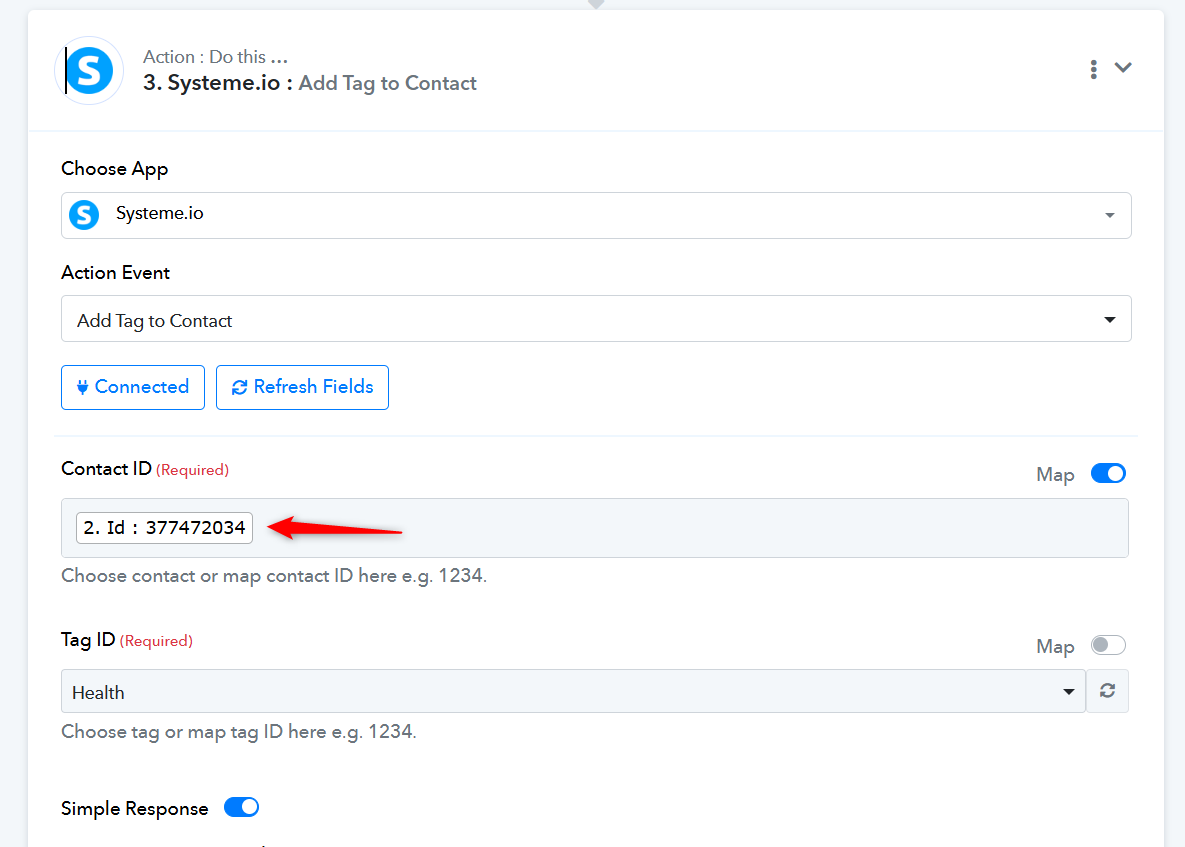This screenshot has width=1185, height=847.
Task: Click the Connected button
Action: [x=133, y=387]
